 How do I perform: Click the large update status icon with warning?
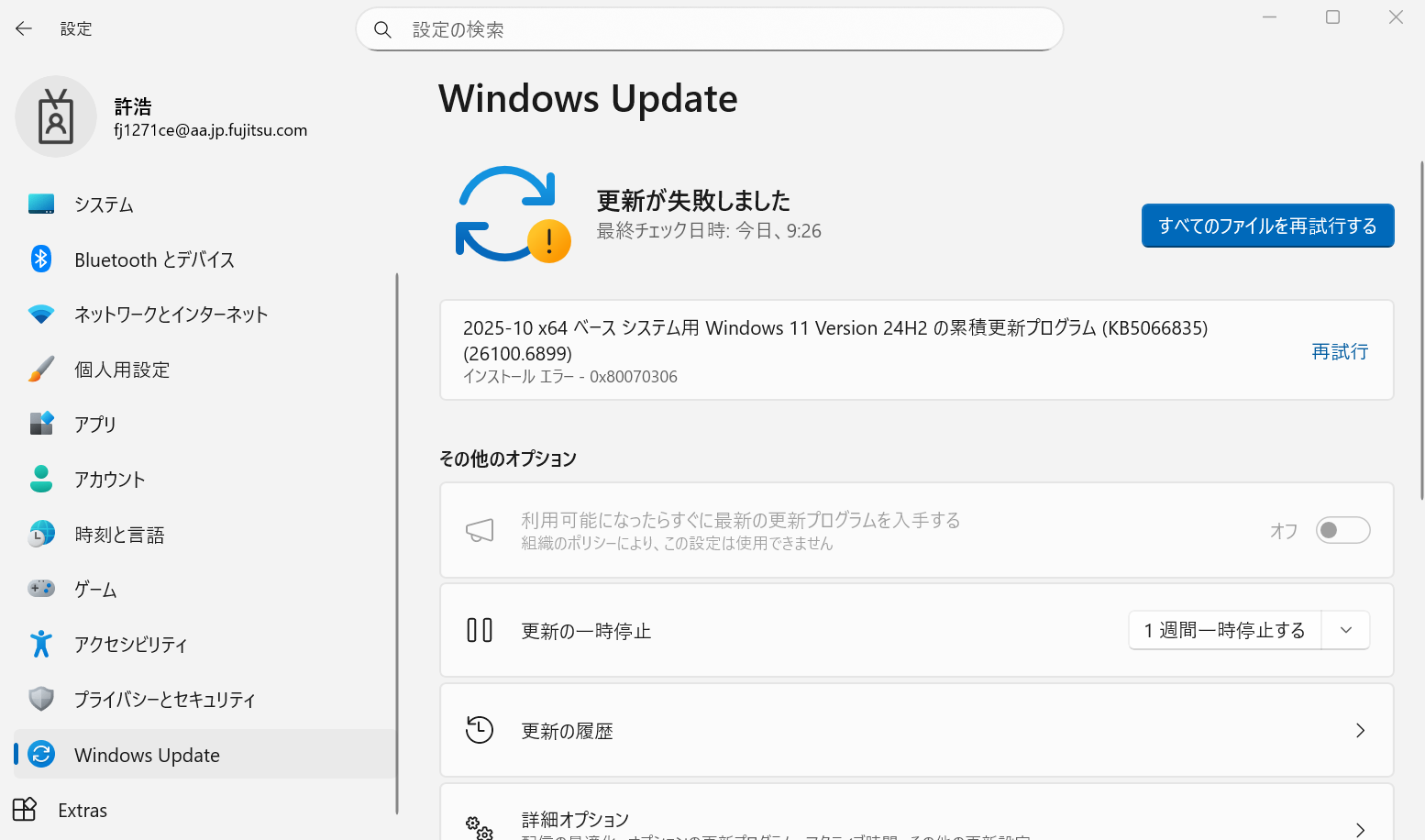(x=513, y=215)
